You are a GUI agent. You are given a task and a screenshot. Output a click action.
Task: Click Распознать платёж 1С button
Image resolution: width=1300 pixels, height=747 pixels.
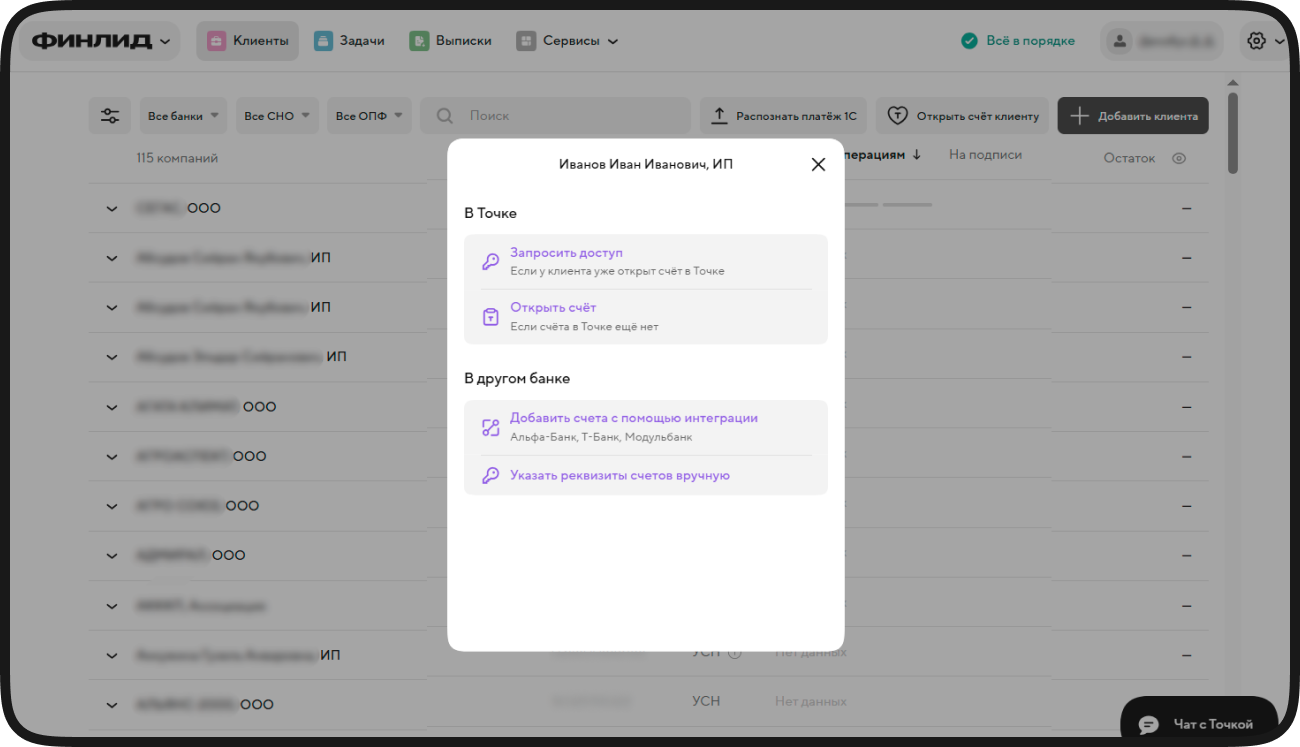pos(784,116)
